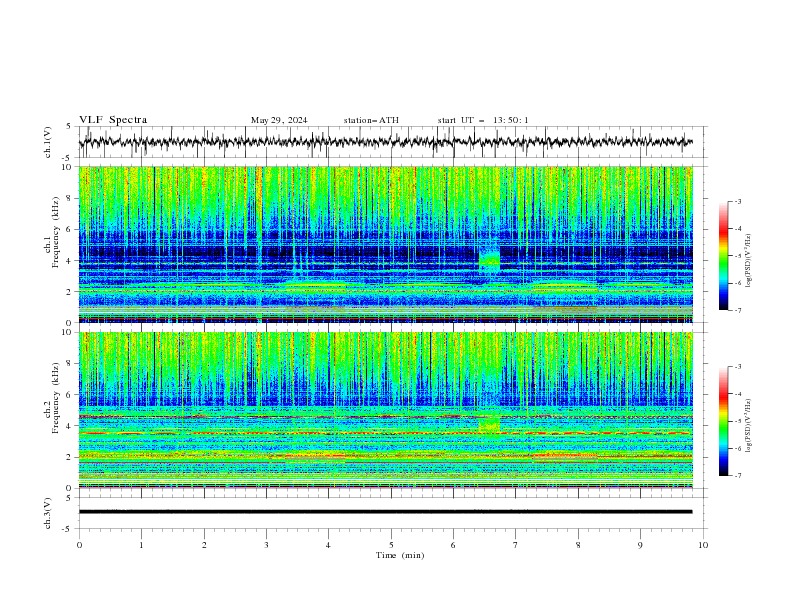Viewport: 792px width, 612px height.
Task: Click the "-3" label on the lower colorbar
Action: tap(738, 367)
